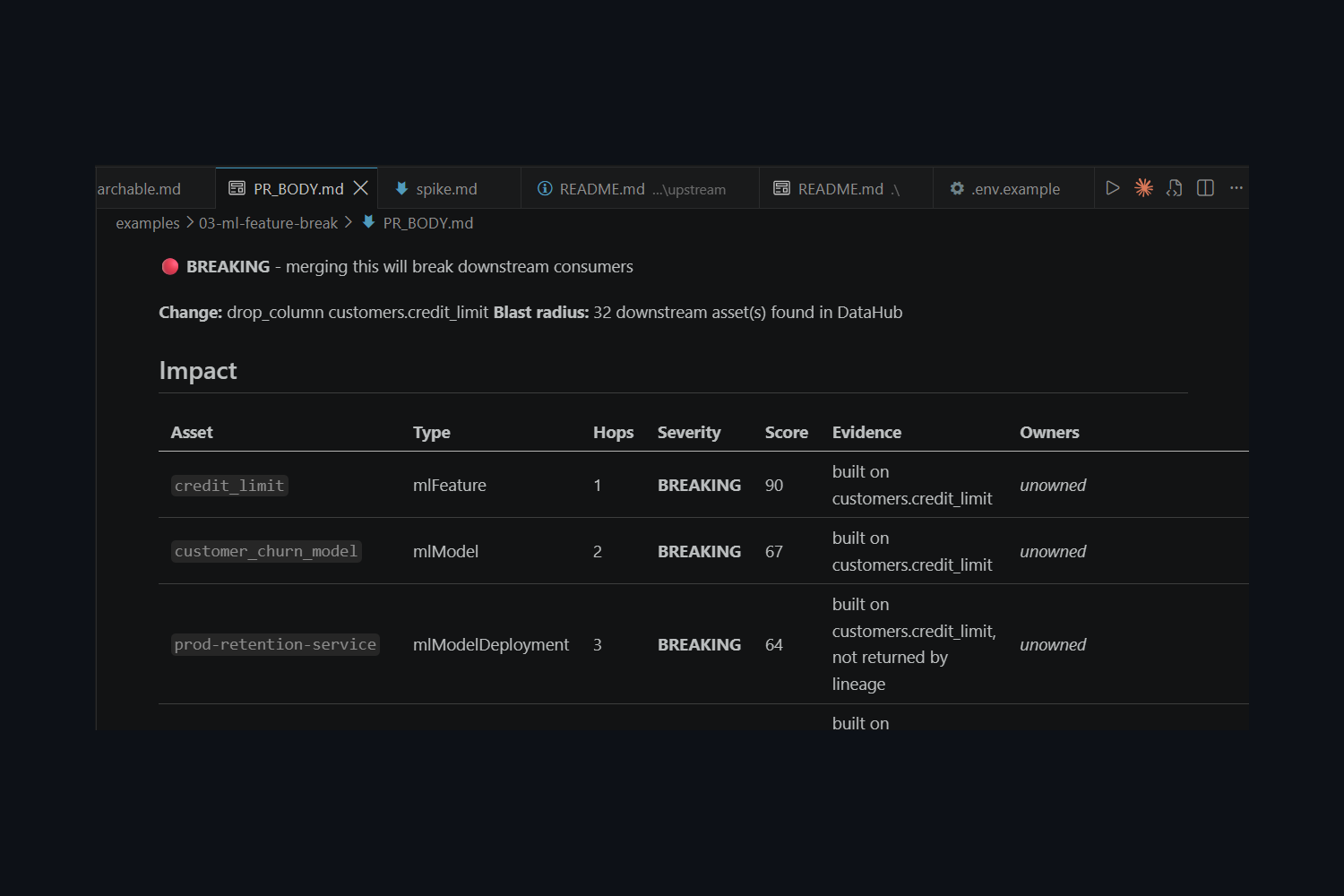The width and height of the screenshot is (1344, 896).
Task: Click the markdown arrow icon on spike.md tab
Action: coord(401,188)
